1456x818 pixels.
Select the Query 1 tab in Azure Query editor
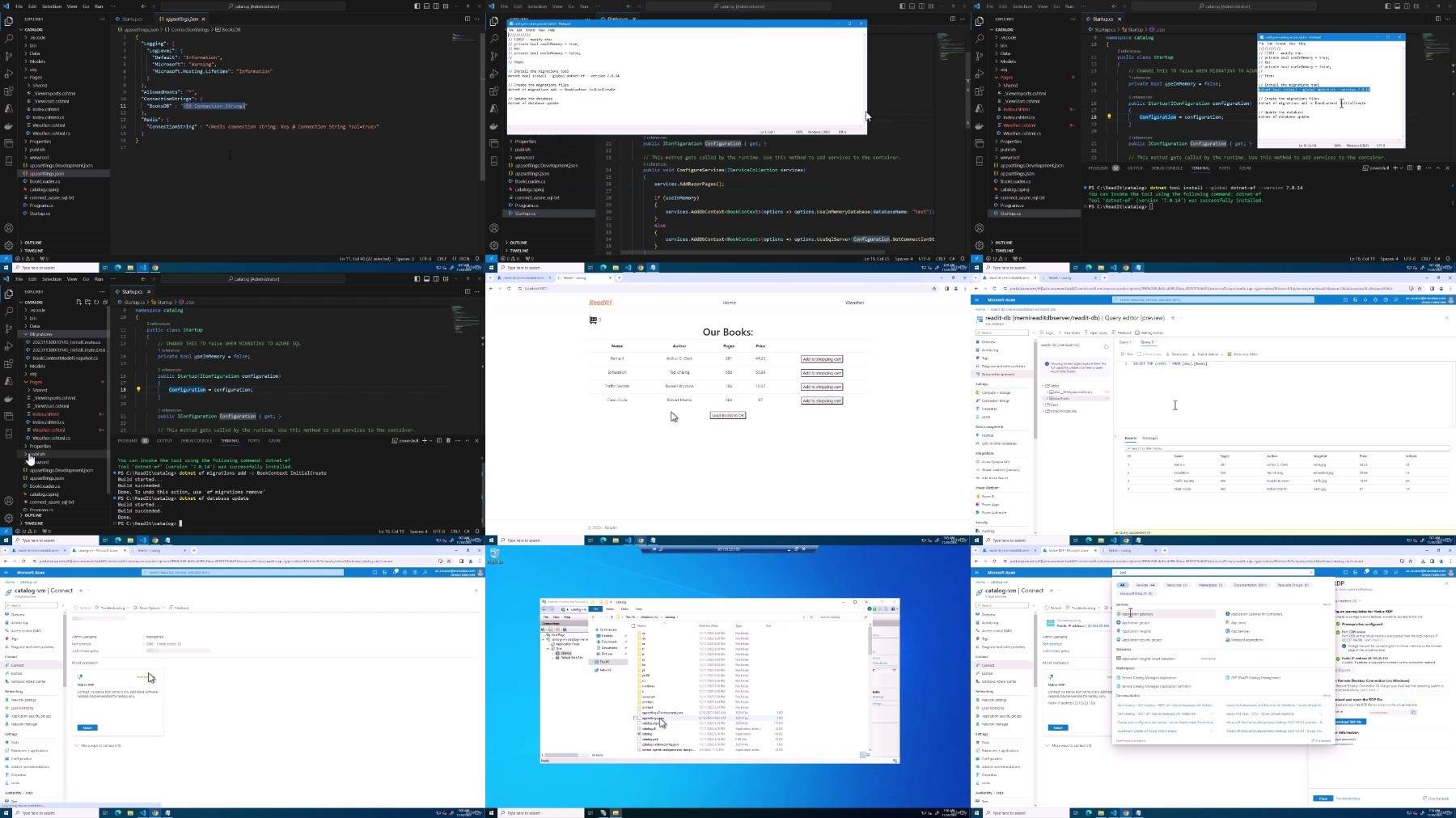tap(1125, 343)
